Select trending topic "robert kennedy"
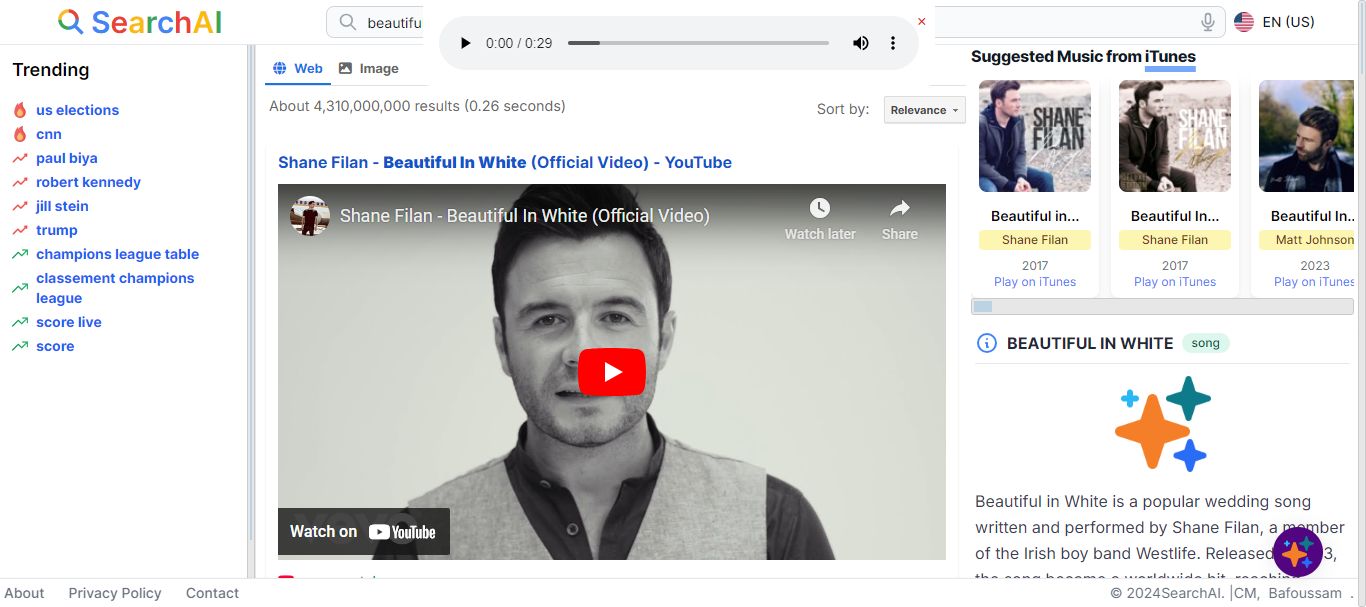Image resolution: width=1366 pixels, height=607 pixels. 88,182
